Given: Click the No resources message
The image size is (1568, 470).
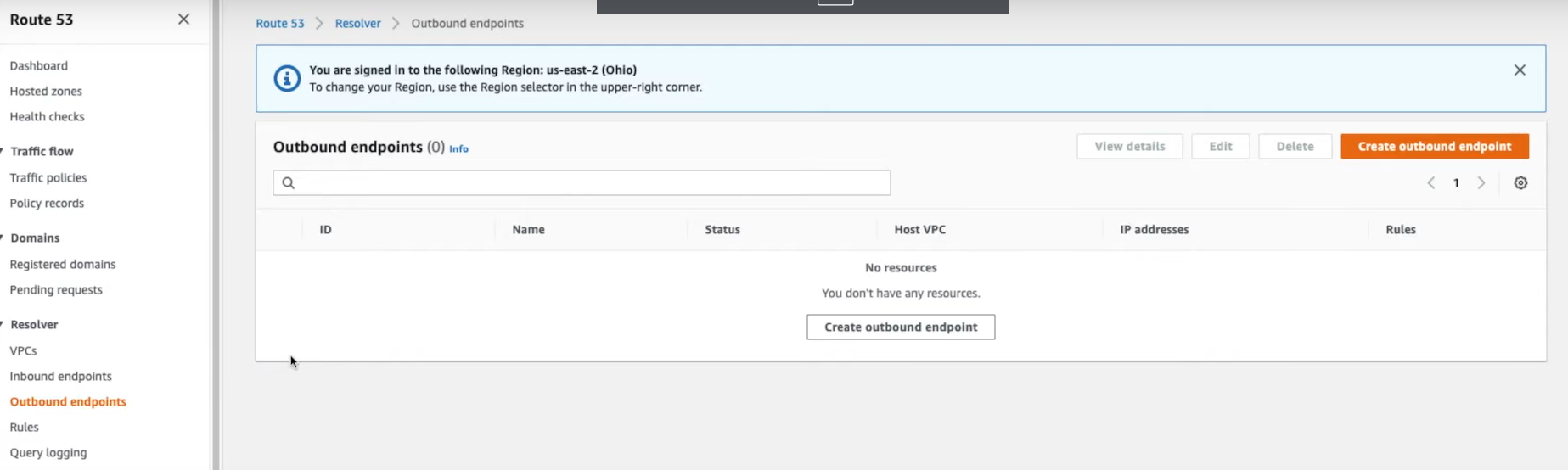Looking at the screenshot, I should pos(901,267).
